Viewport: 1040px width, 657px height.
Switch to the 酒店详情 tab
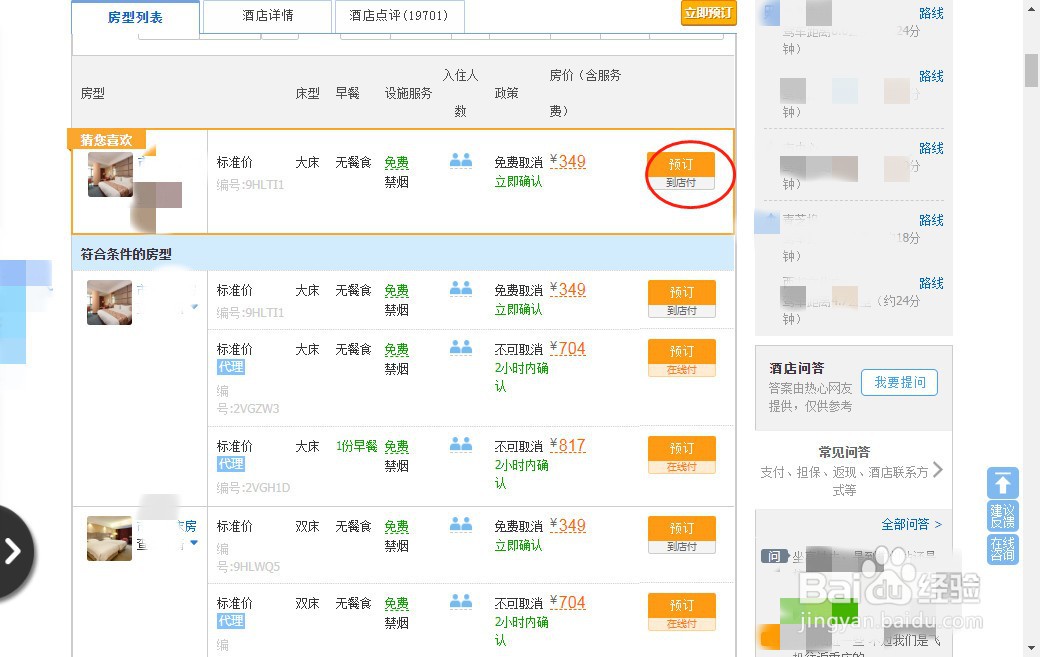(266, 16)
